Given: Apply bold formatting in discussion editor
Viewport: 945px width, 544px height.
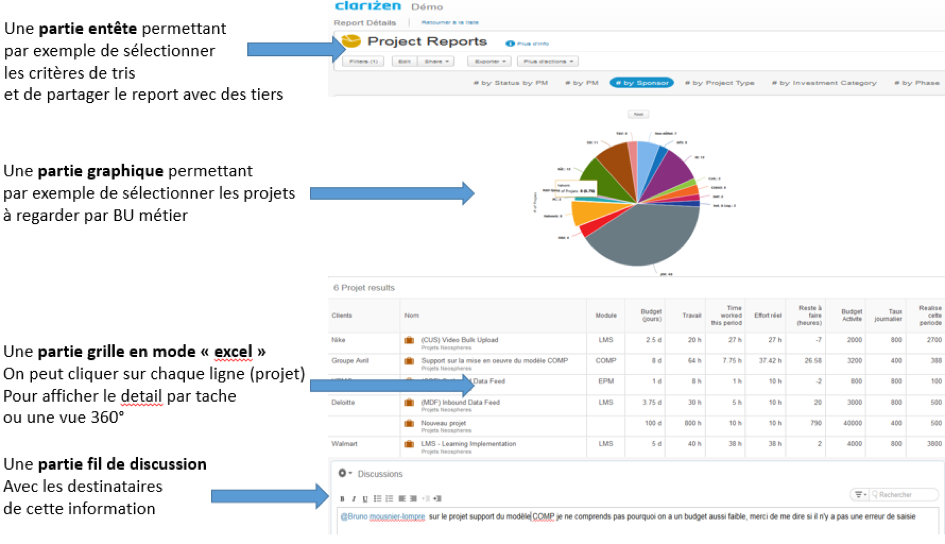Looking at the screenshot, I should 342,499.
